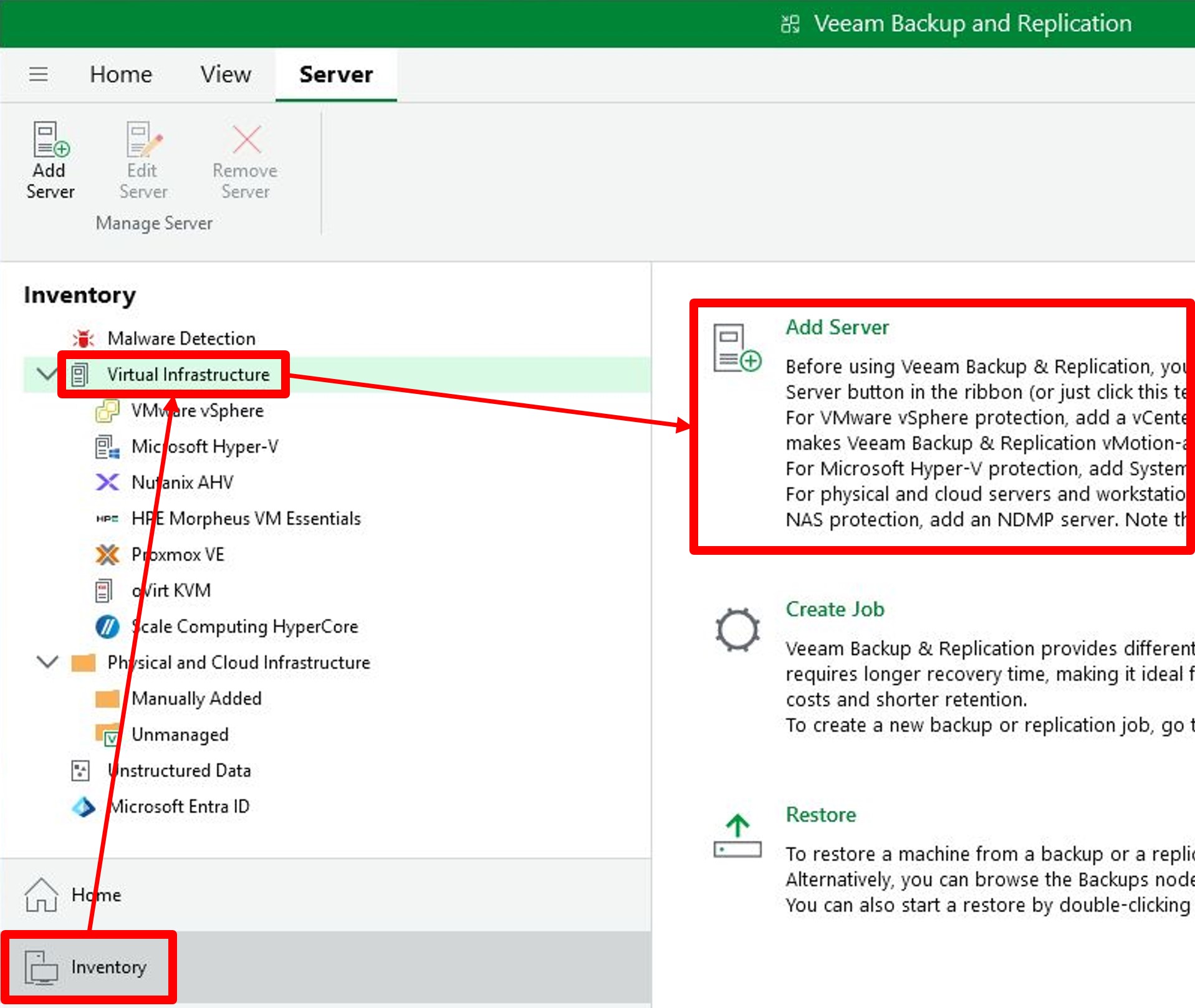The height and width of the screenshot is (1008, 1195).
Task: Click the Microsoft Entra ID icon
Action: point(84,807)
